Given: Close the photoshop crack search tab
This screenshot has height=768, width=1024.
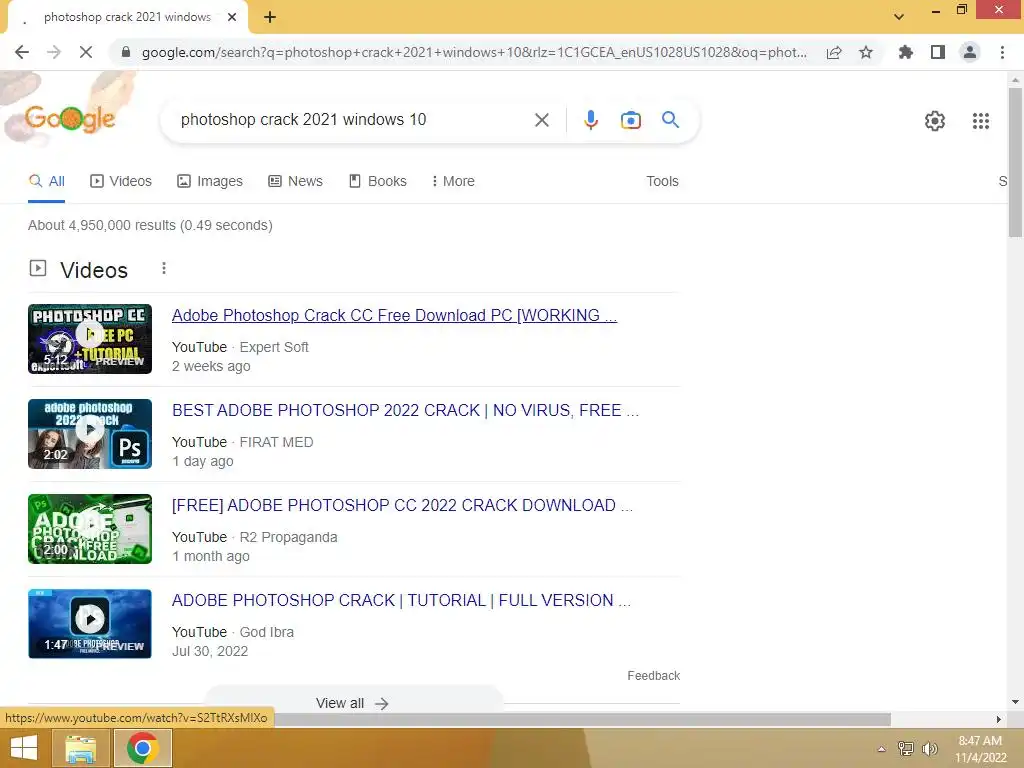Looking at the screenshot, I should pos(232,17).
